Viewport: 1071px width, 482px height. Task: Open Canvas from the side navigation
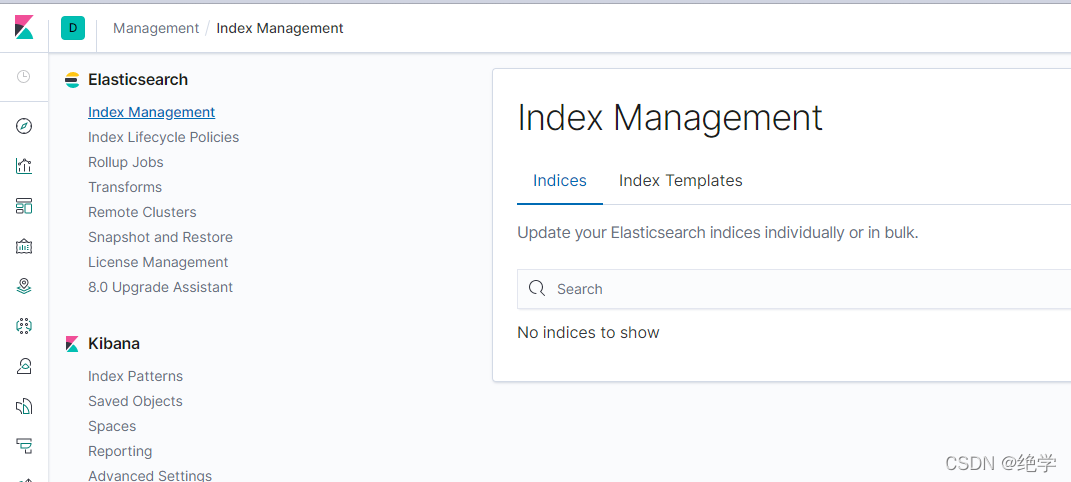pyautogui.click(x=24, y=246)
